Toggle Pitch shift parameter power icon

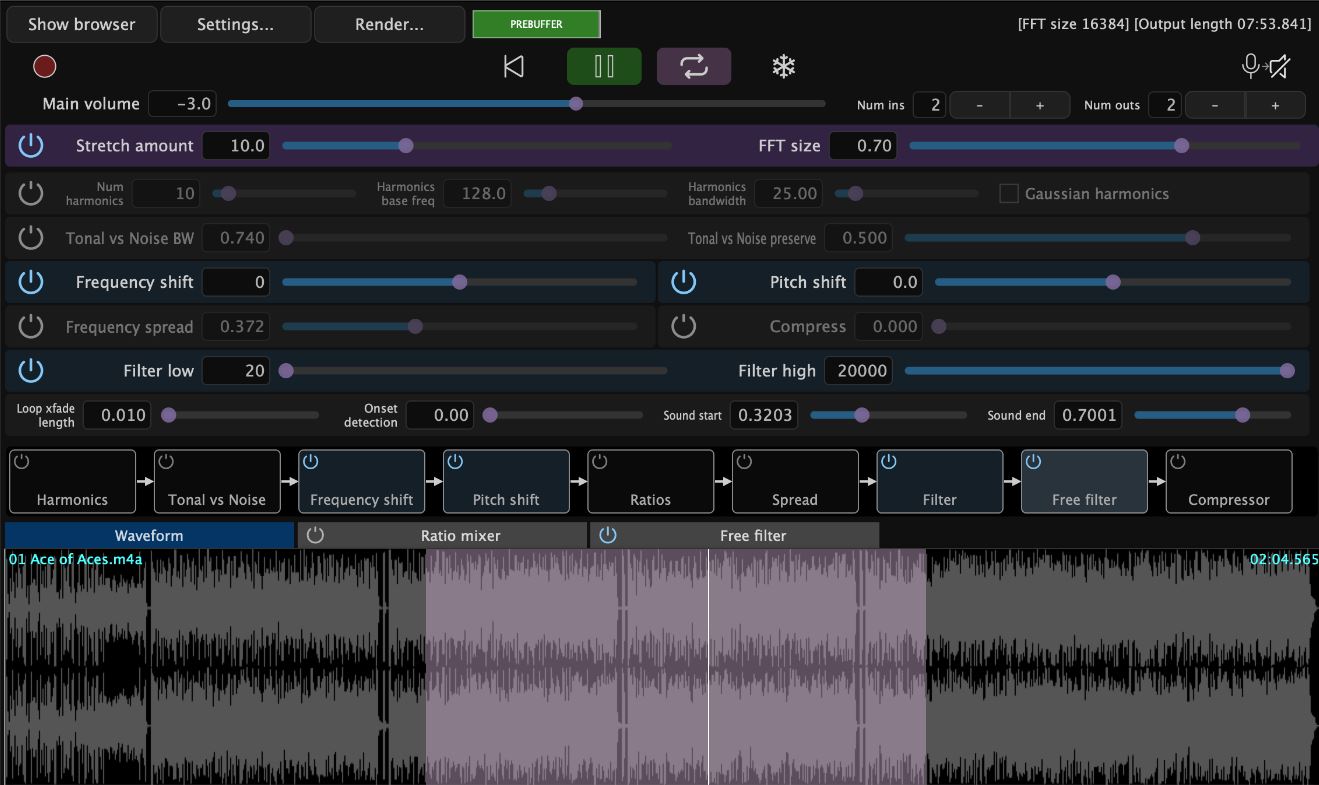(683, 282)
